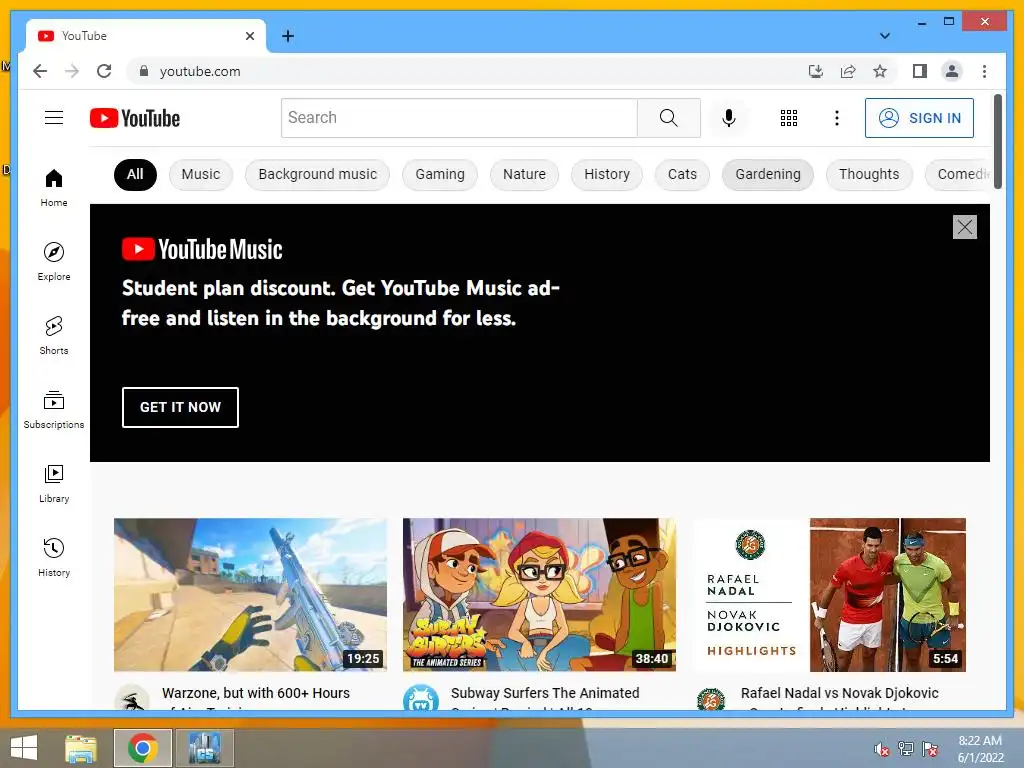Open the Warzone 600+ Hours title
The image size is (1024, 768).
tap(256, 694)
